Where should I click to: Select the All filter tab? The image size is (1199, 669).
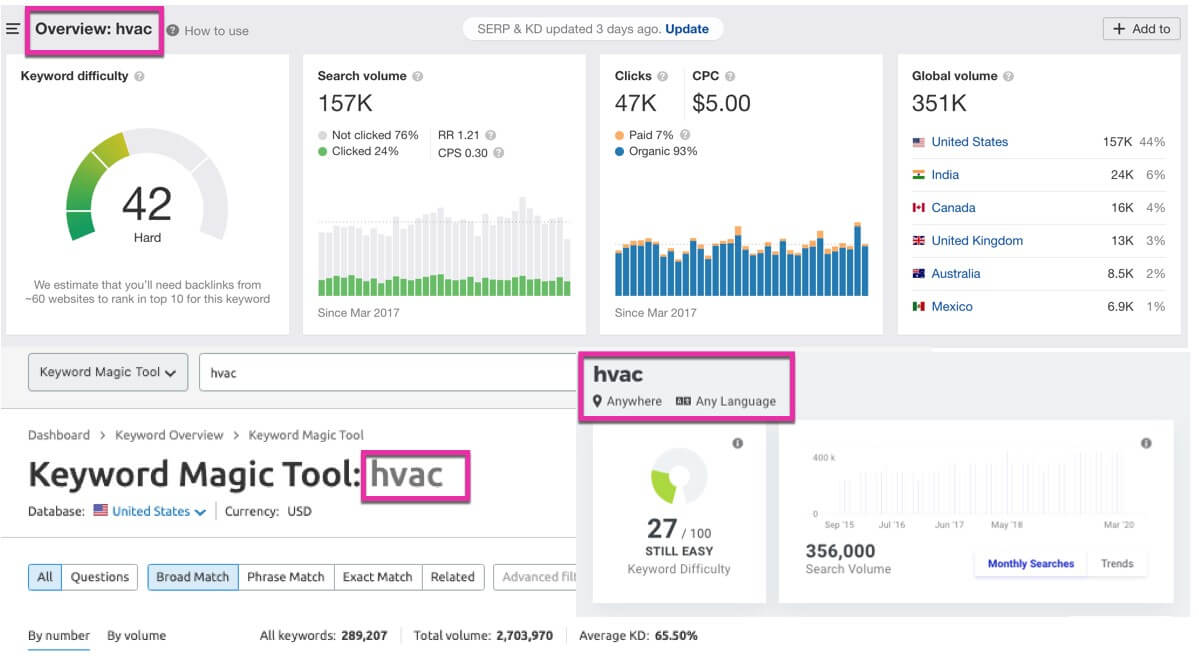(x=45, y=577)
